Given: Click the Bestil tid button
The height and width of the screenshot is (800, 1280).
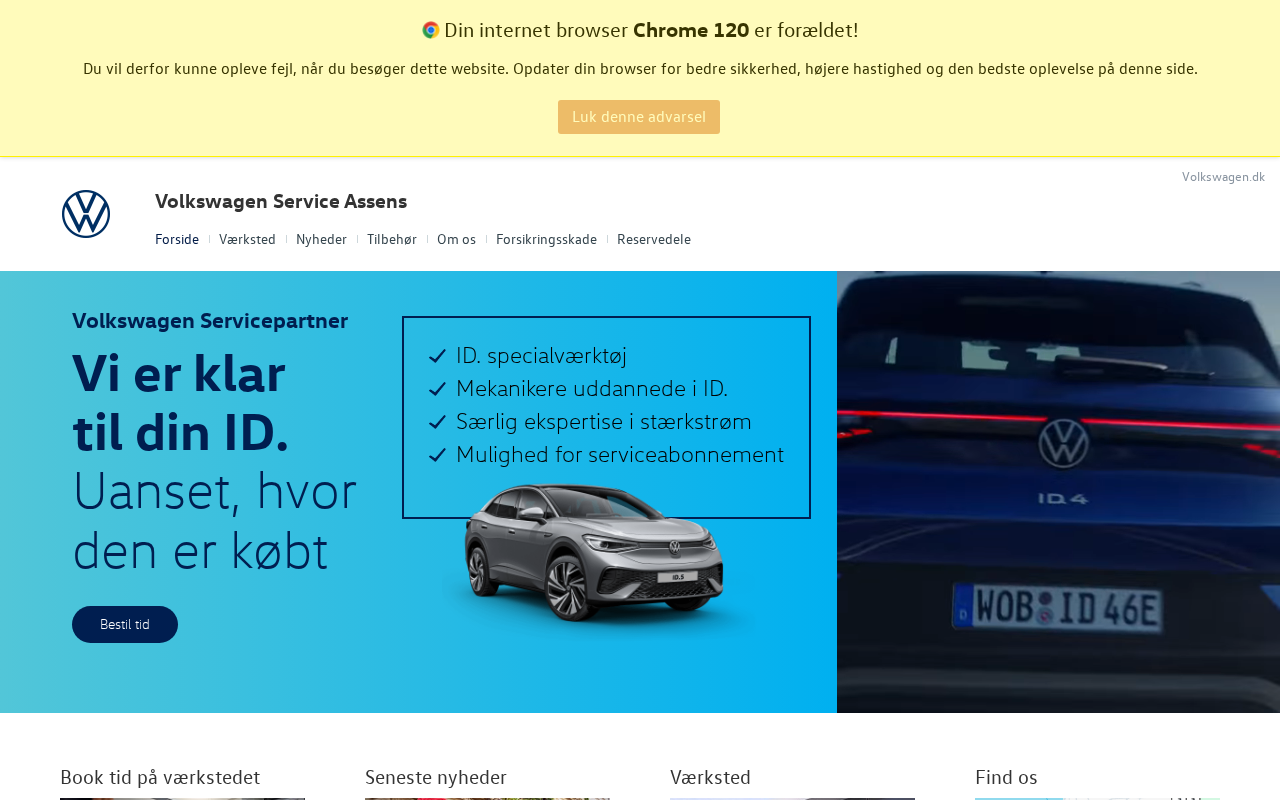Looking at the screenshot, I should pyautogui.click(x=125, y=624).
